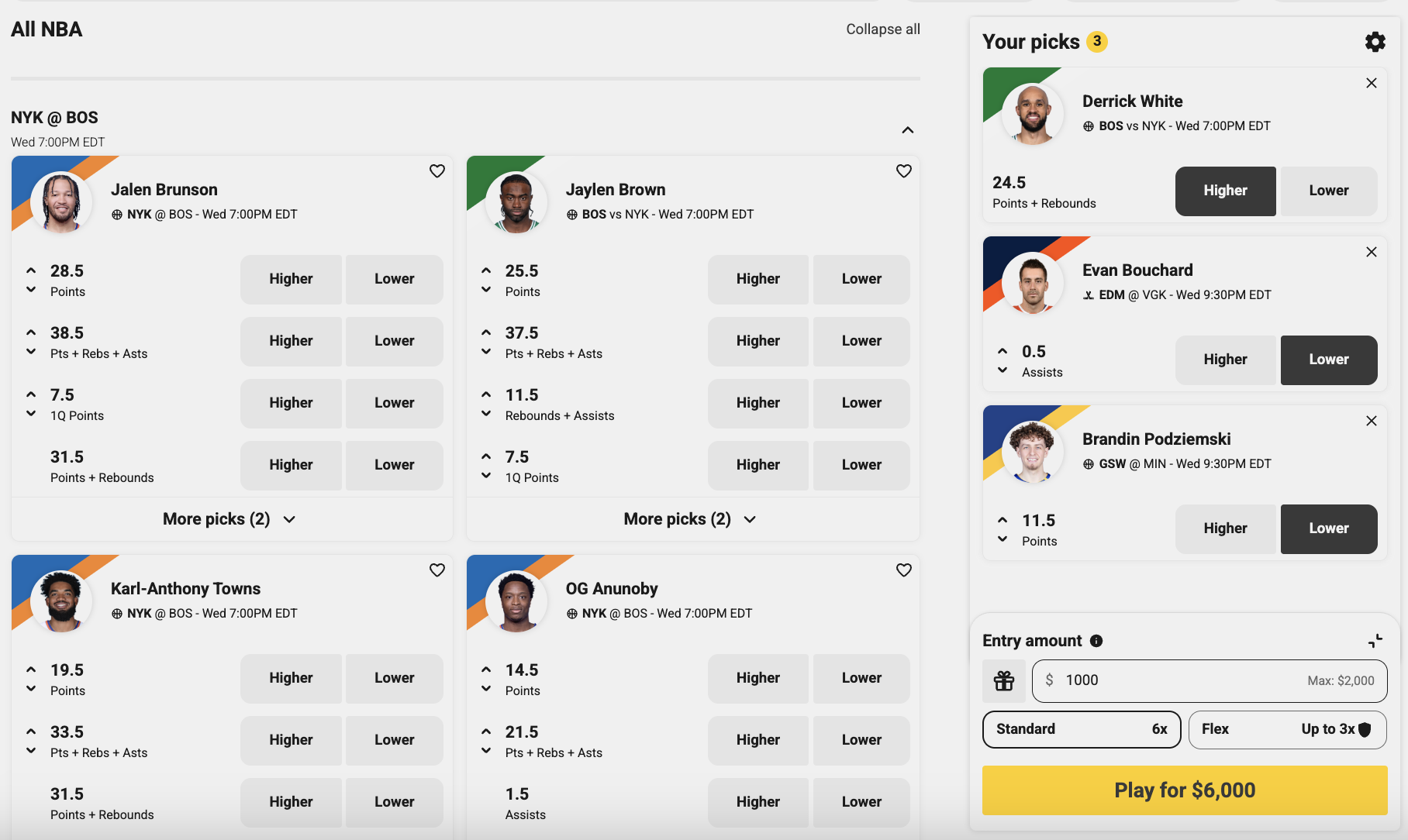The width and height of the screenshot is (1408, 840).
Task: Decrease Jaylen Brown's 11.5 Rebounds + Assists line
Action: click(x=486, y=414)
